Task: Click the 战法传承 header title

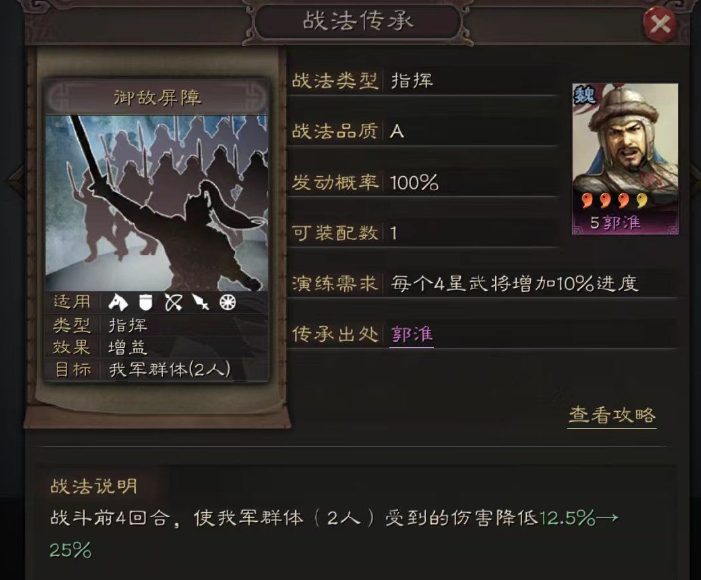Action: (x=358, y=21)
